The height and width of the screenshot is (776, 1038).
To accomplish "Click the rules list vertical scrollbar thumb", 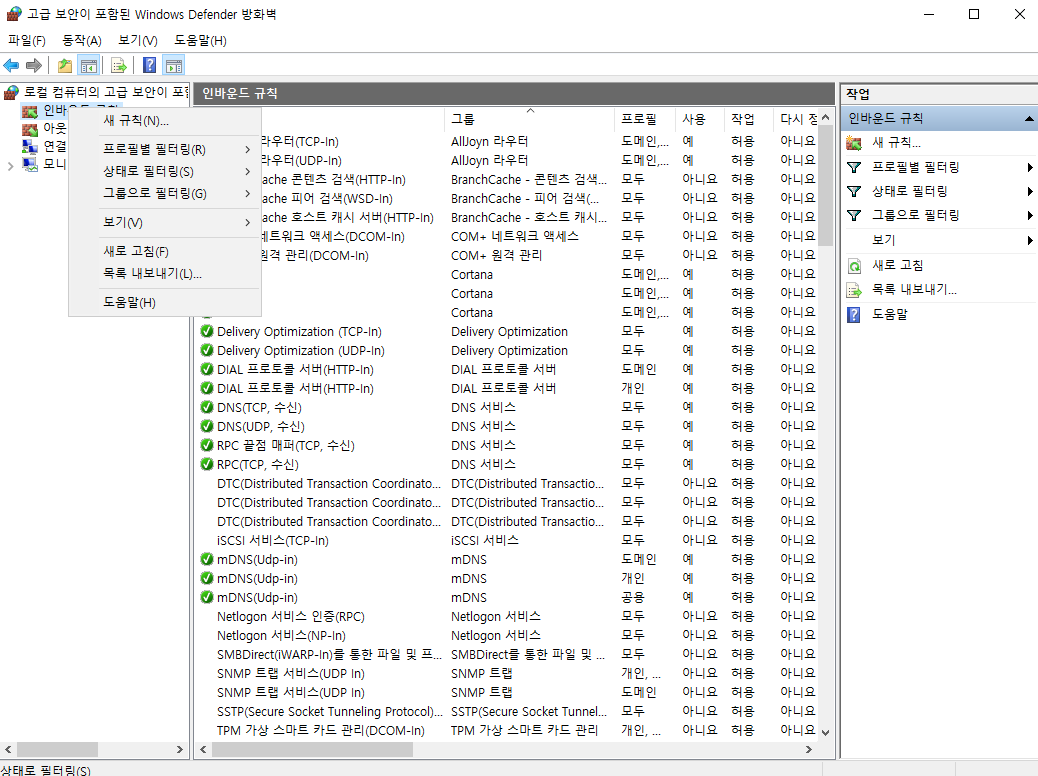I will click(x=826, y=185).
